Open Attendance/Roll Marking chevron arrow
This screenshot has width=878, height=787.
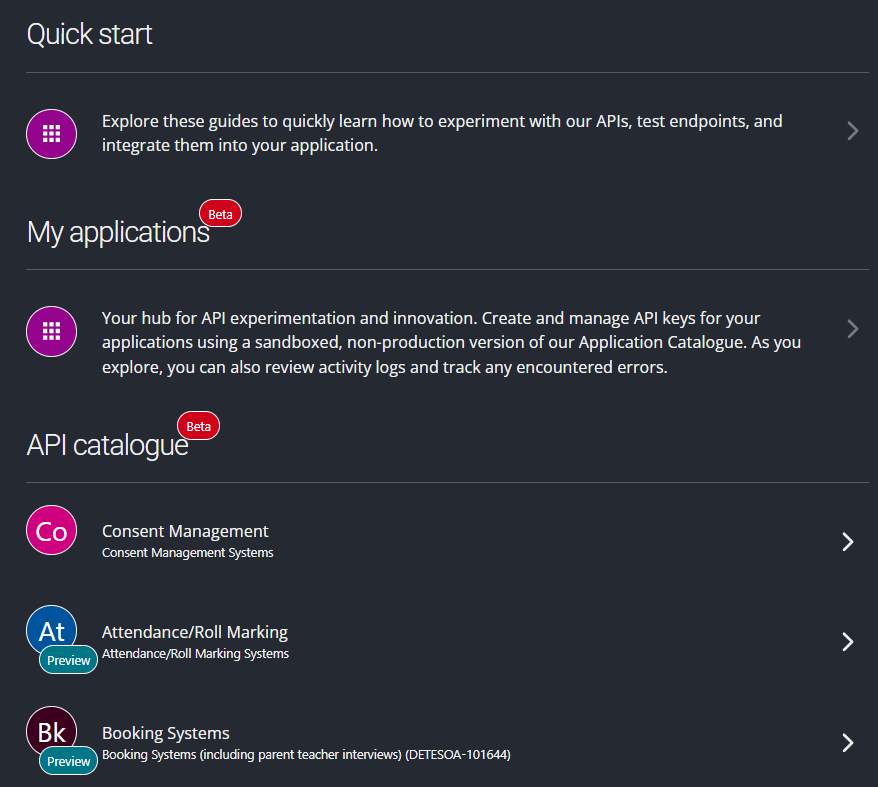[x=848, y=641]
